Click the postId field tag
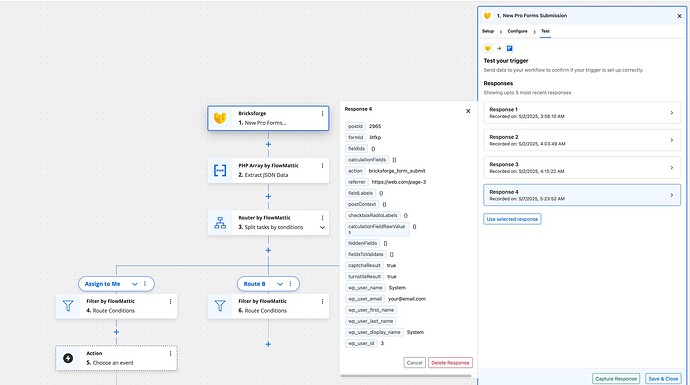The width and height of the screenshot is (690, 385). pos(355,126)
